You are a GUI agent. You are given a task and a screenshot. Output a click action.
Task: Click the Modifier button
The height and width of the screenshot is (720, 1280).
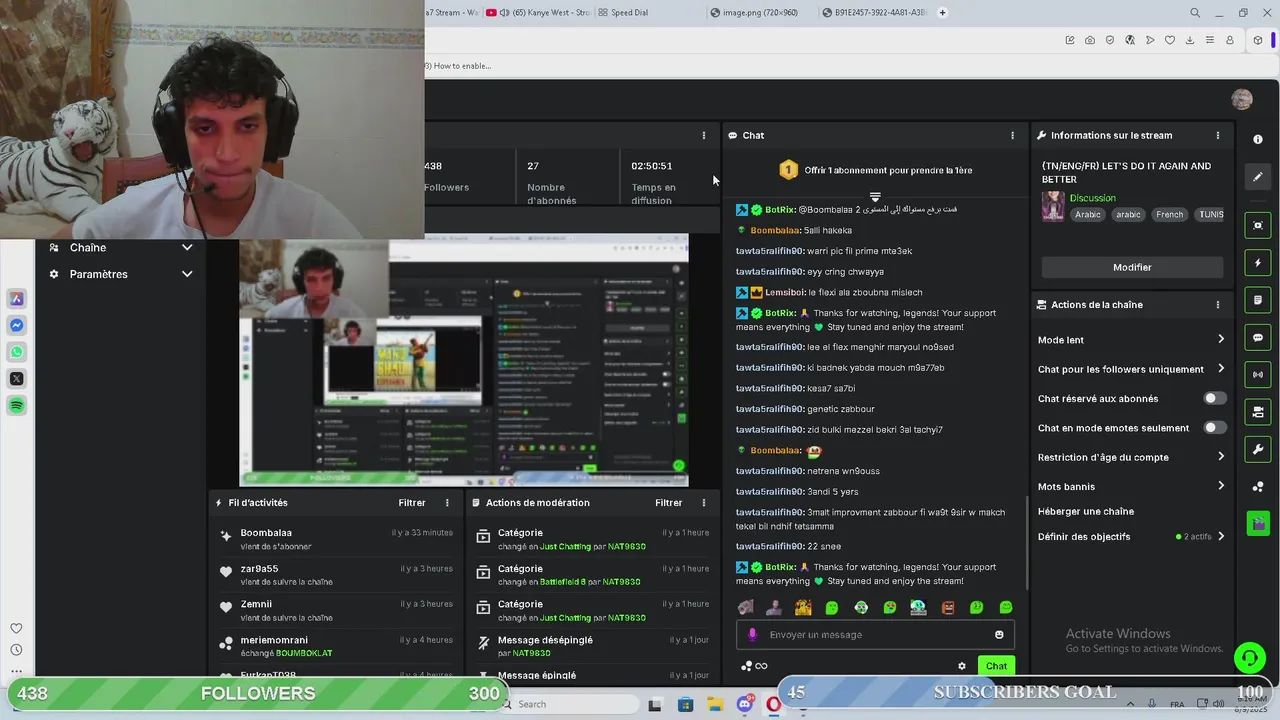[x=1132, y=267]
